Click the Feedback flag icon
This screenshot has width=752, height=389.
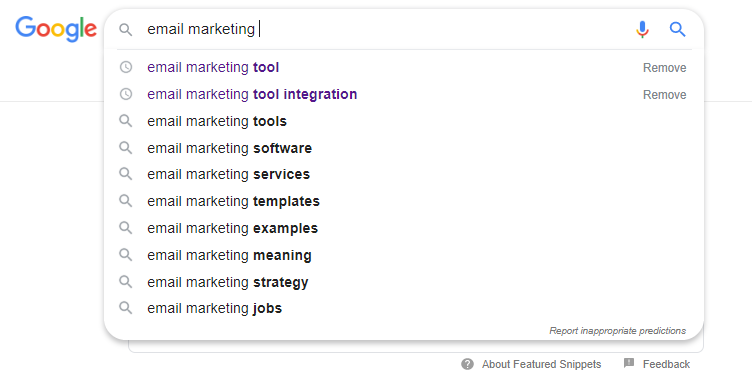click(629, 364)
